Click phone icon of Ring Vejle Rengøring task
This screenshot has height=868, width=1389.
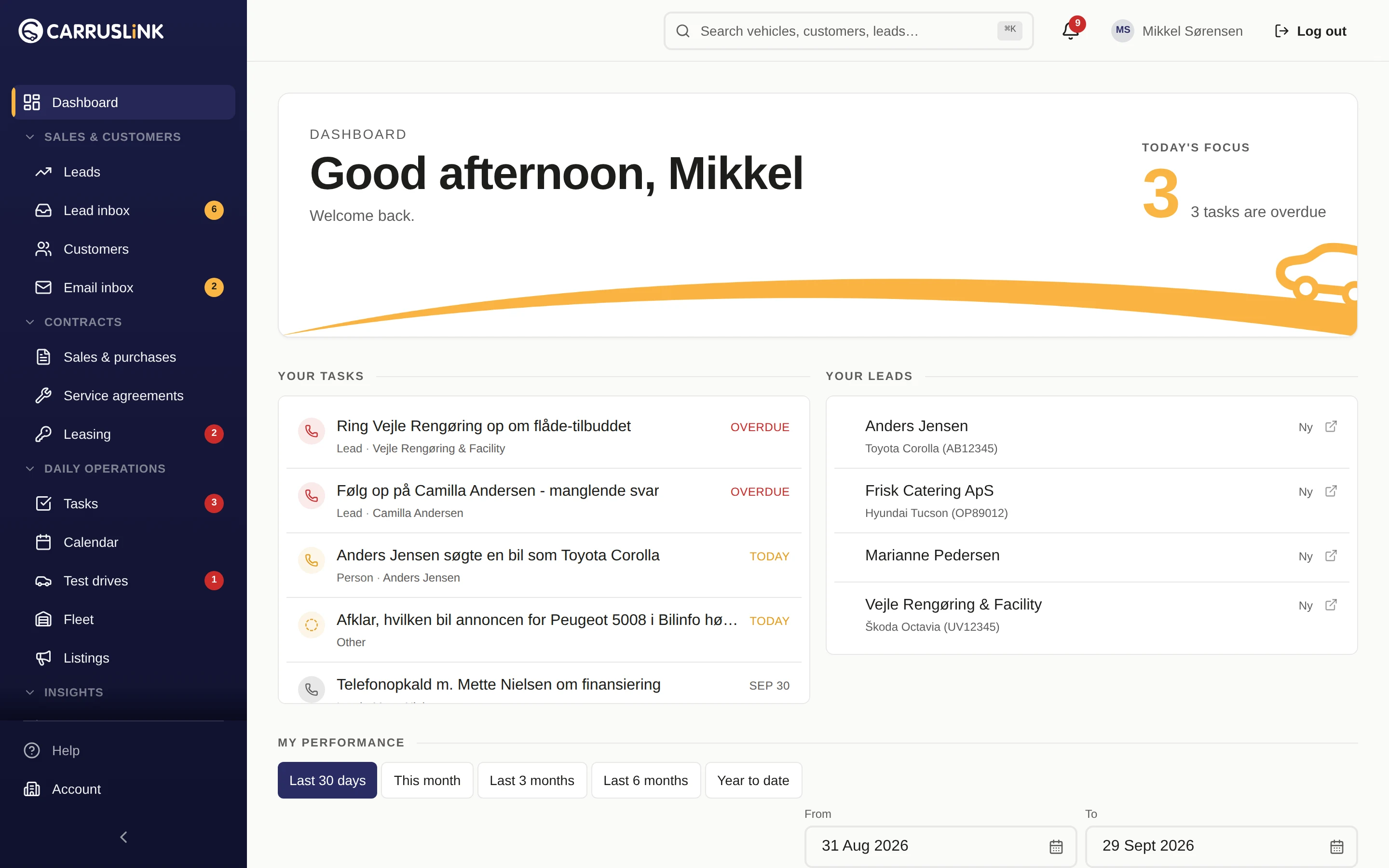312,431
